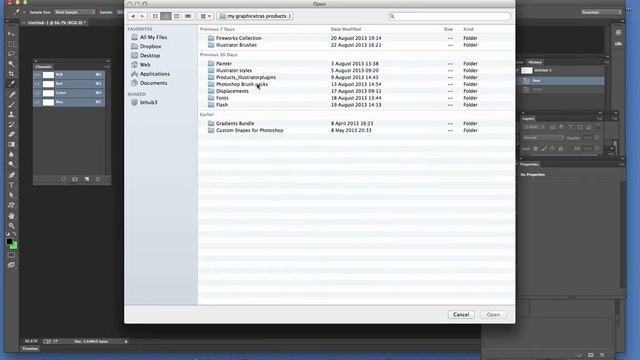Click the lock transparent pixels icon in Layers
Image resolution: width=640 pixels, height=360 pixels.
(536, 149)
